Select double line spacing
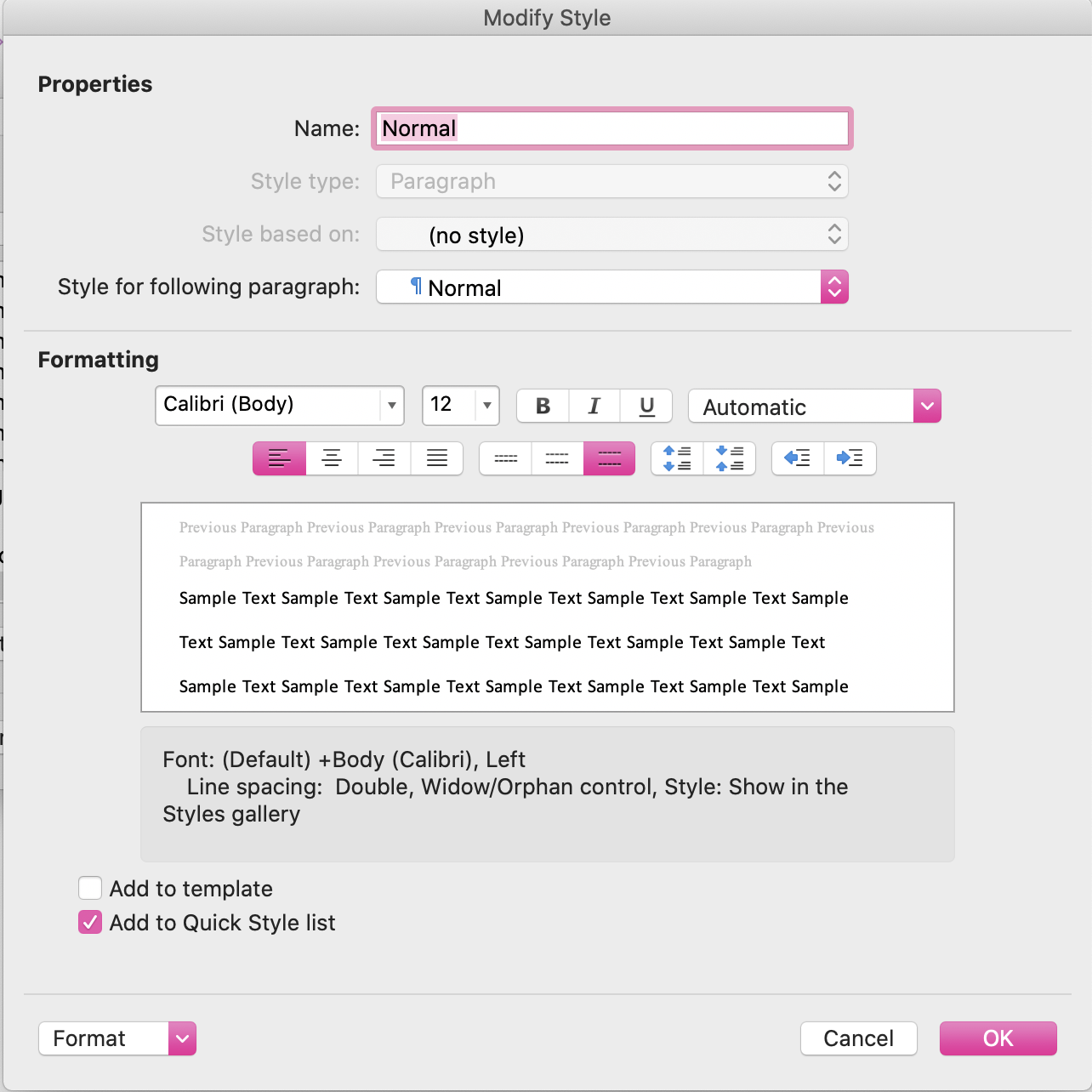Screen dimensions: 1092x1092 pos(609,458)
